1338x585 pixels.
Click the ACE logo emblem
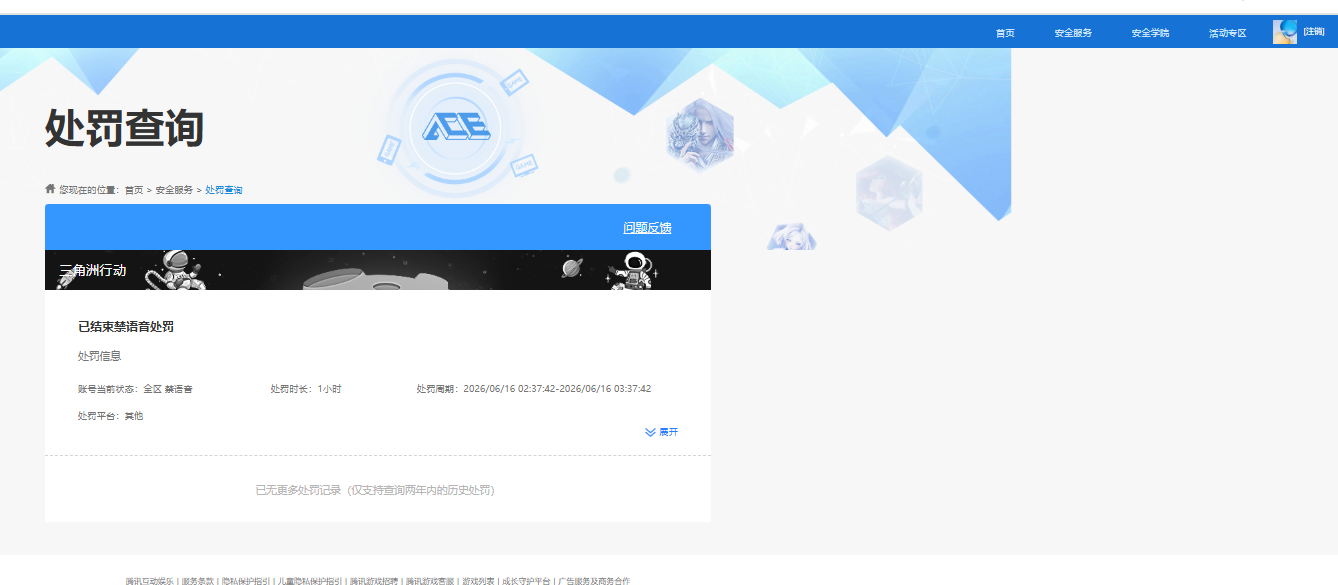point(456,126)
